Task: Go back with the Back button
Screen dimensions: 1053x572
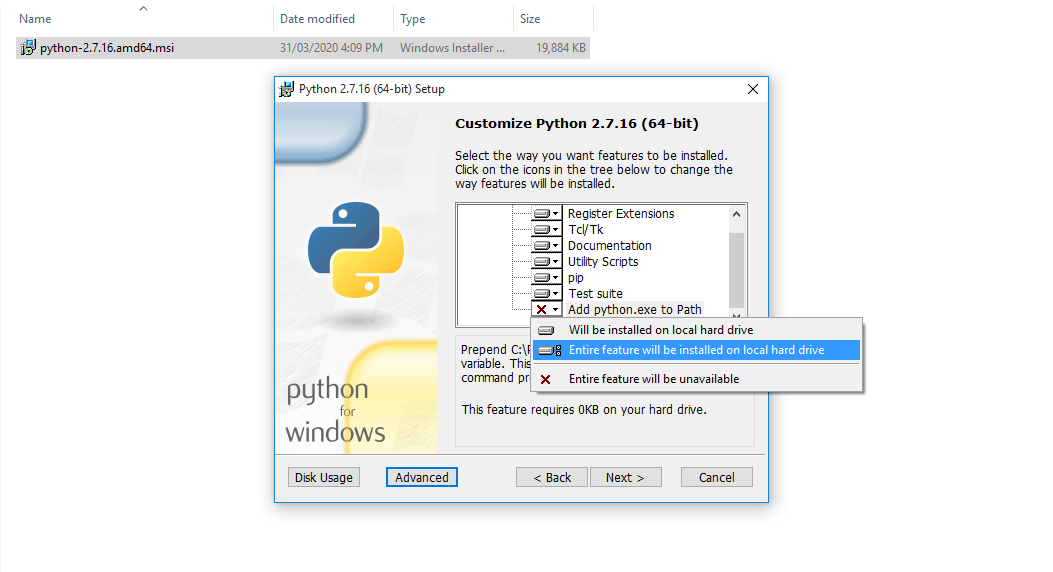Action: (x=552, y=477)
